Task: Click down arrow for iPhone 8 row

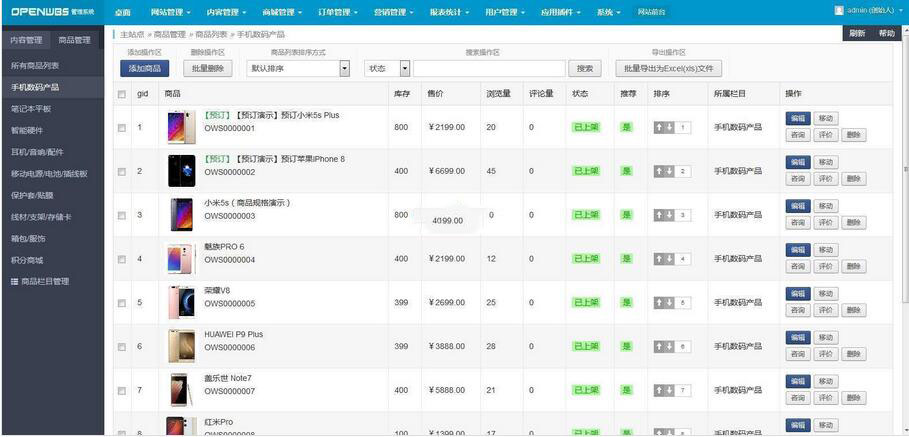Action: click(x=669, y=171)
